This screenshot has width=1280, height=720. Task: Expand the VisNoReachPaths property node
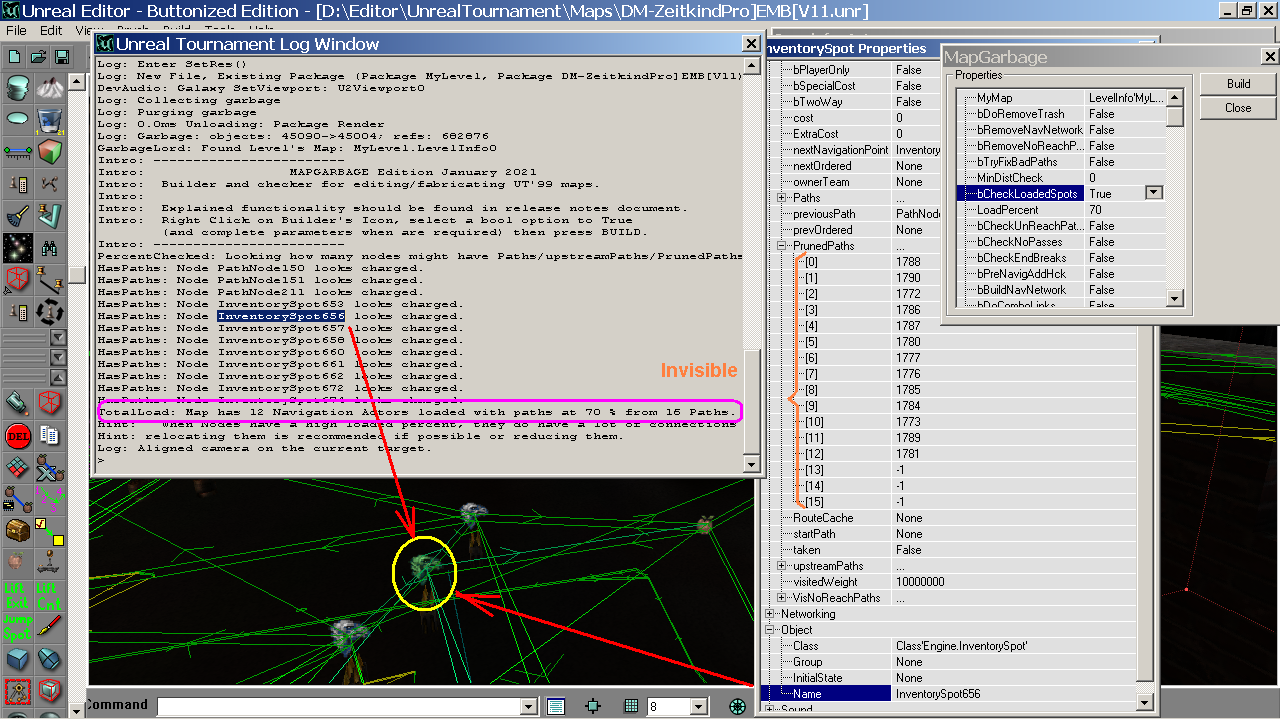[x=782, y=598]
